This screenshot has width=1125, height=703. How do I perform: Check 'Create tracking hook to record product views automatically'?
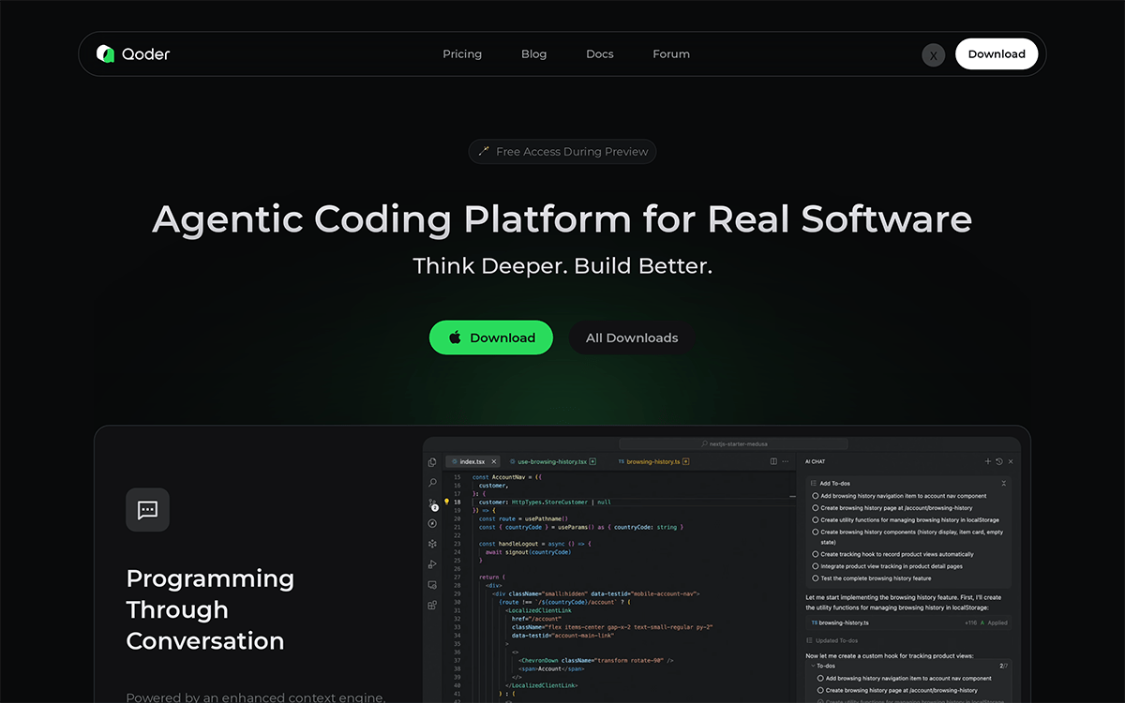point(816,554)
